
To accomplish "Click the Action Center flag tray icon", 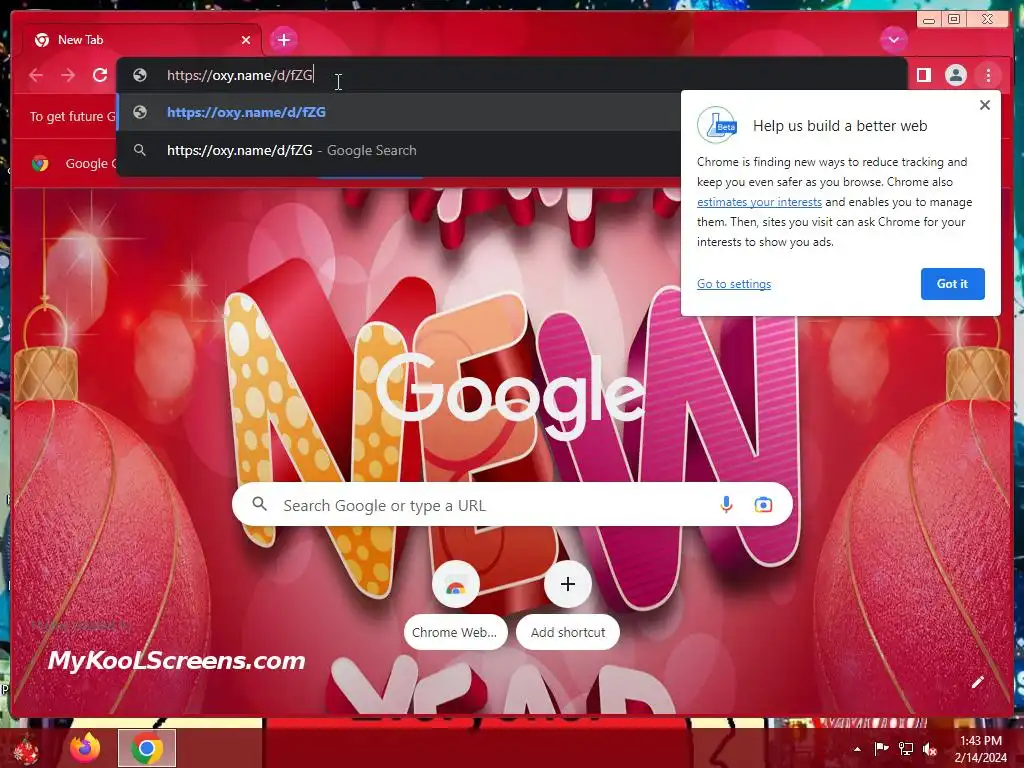I will click(881, 748).
